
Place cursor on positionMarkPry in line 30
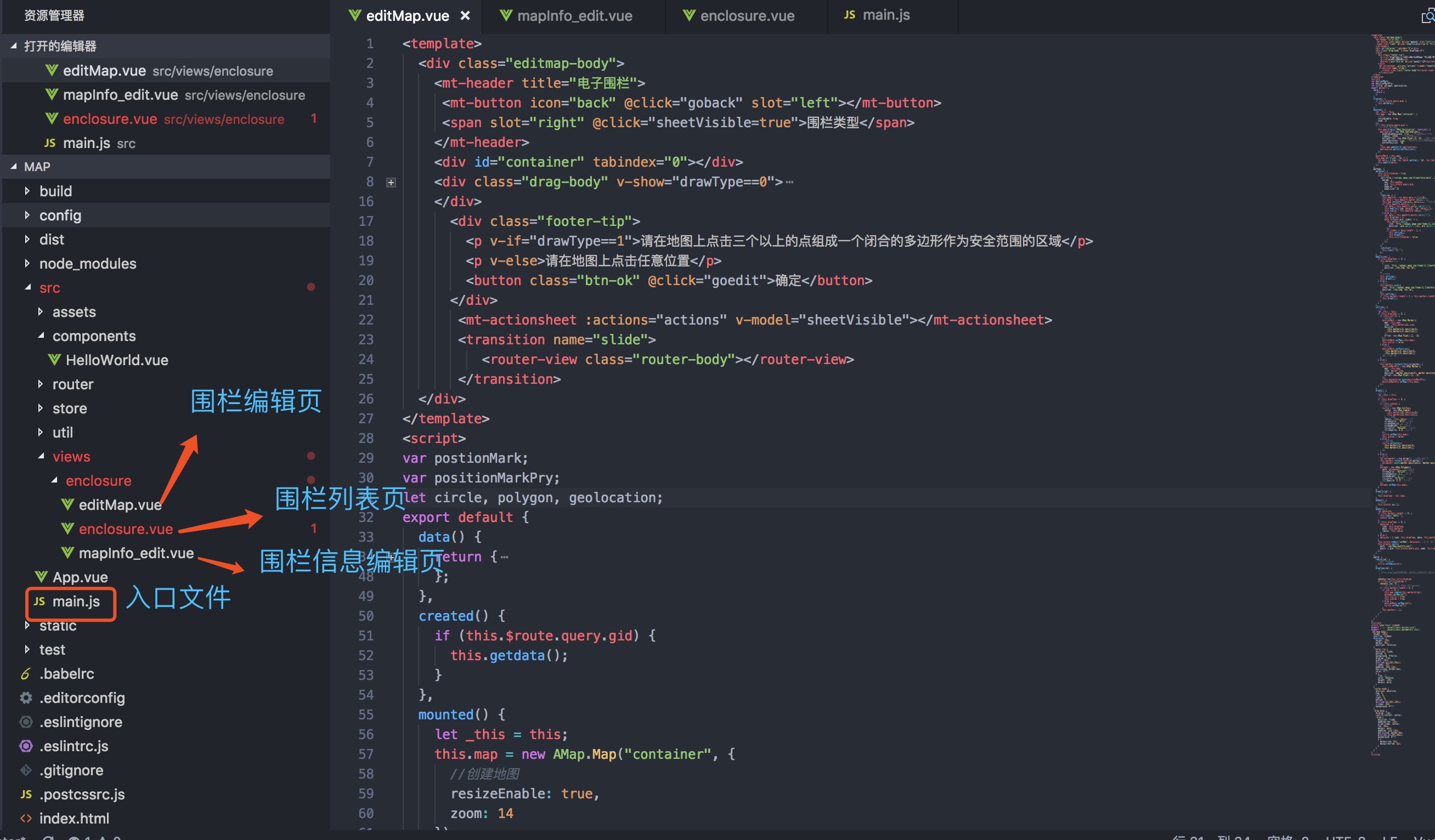[x=493, y=478]
